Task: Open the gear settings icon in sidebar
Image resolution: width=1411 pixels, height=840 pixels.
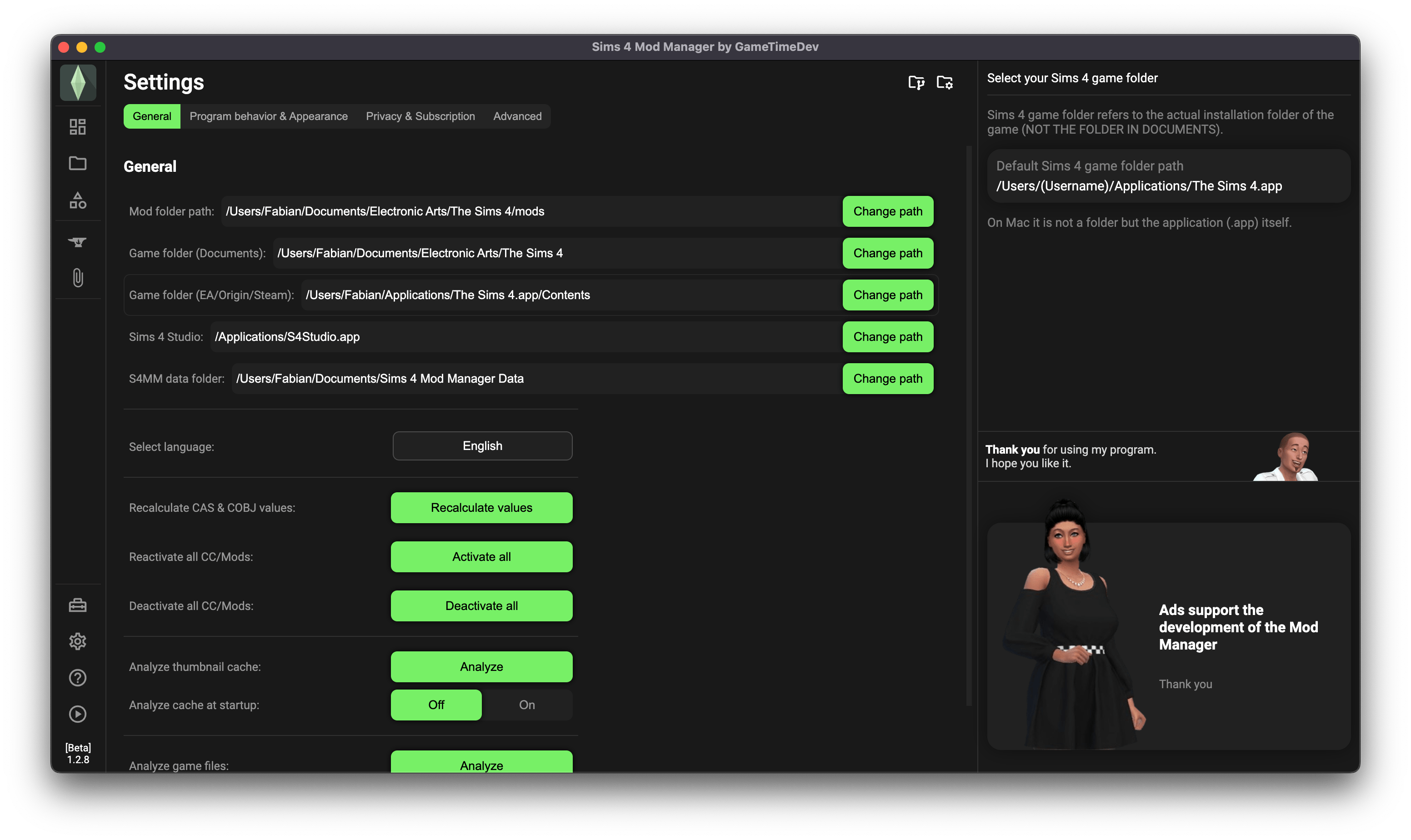Action: (x=78, y=641)
